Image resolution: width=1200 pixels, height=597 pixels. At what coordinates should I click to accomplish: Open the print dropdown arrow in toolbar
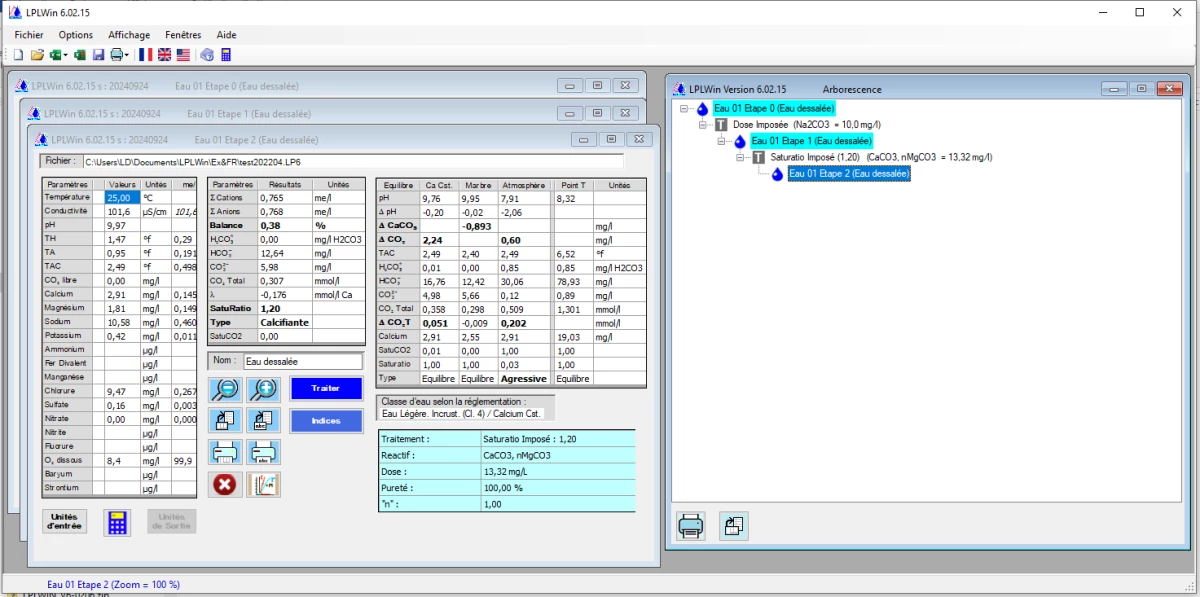(127, 55)
